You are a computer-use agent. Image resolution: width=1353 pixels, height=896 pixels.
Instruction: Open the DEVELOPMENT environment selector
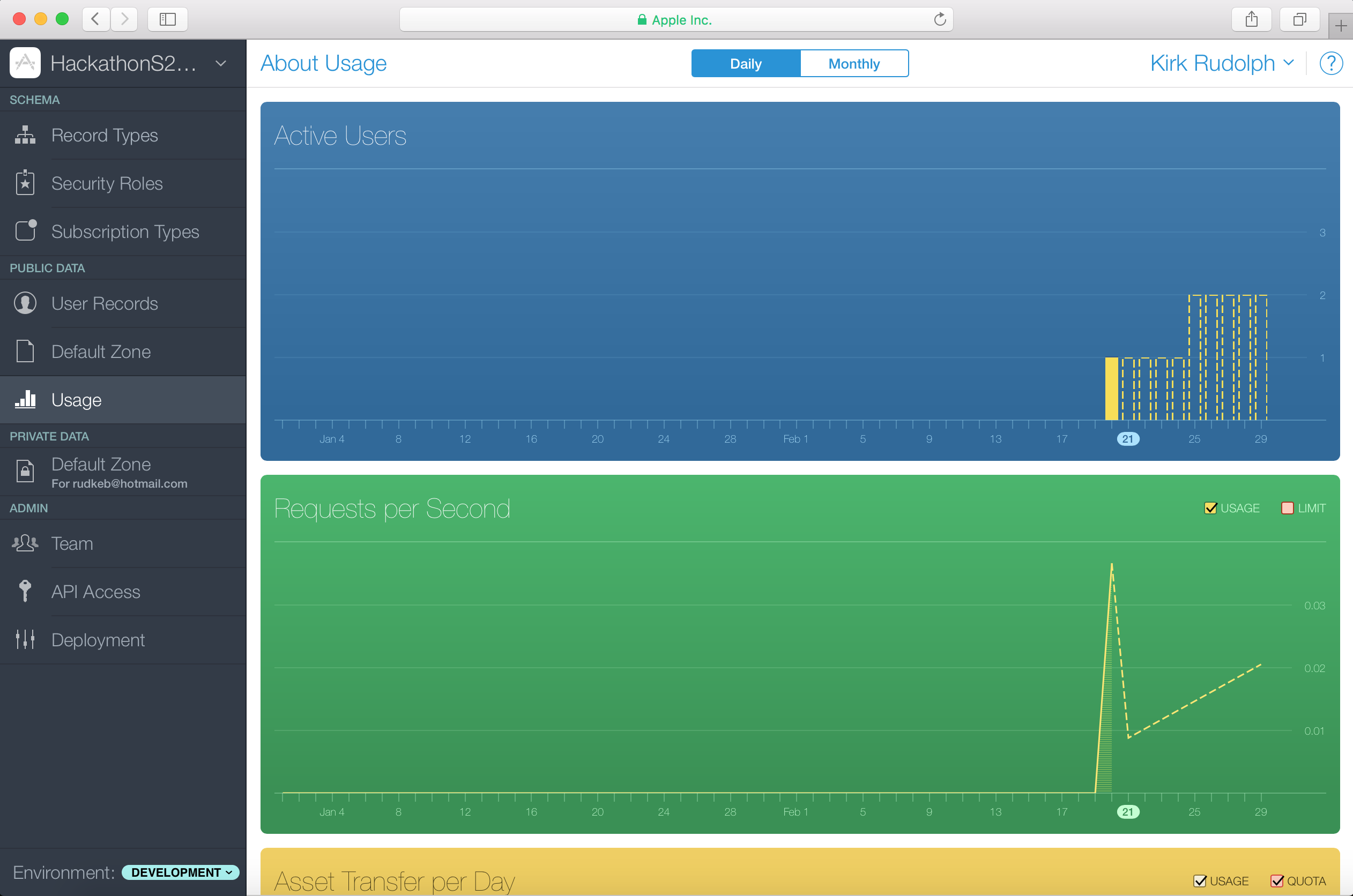click(181, 872)
